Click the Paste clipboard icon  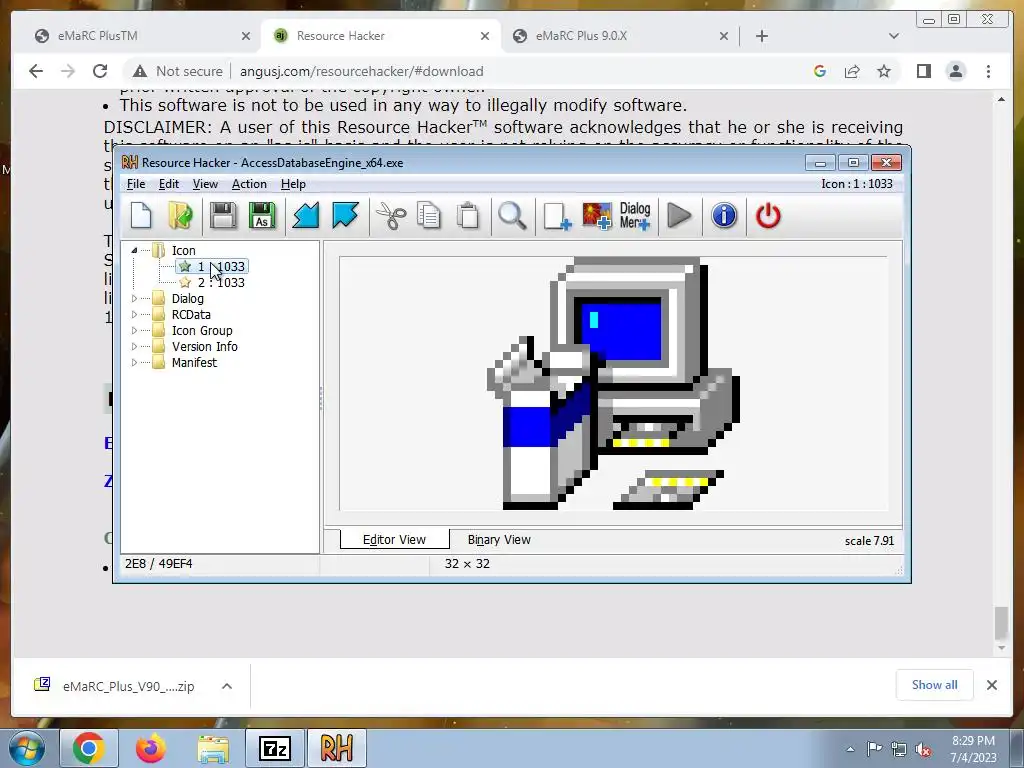pos(468,216)
